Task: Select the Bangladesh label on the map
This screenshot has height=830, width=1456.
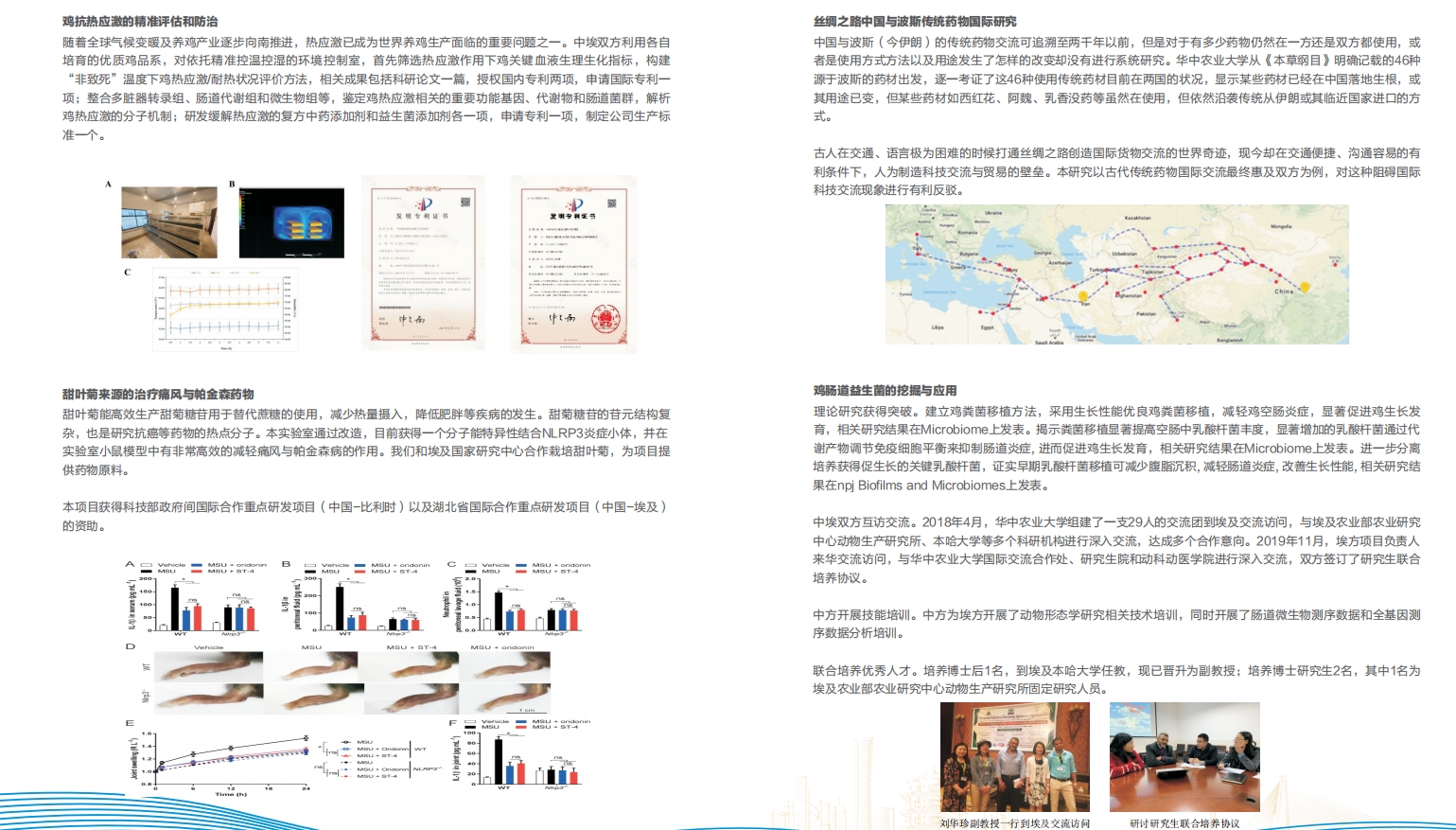Action: coord(1229,339)
